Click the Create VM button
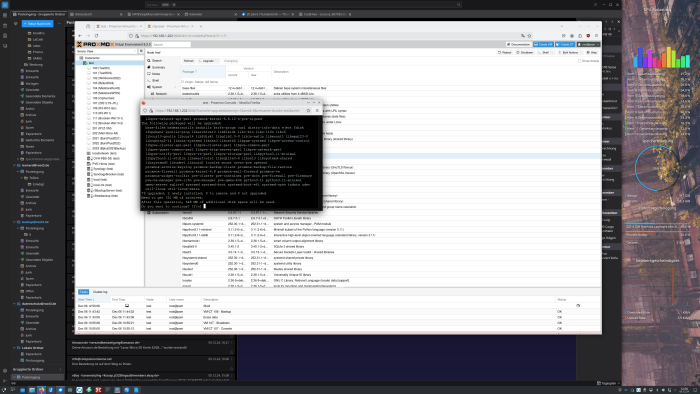Screen dimensions: 700x394 pos(543,45)
